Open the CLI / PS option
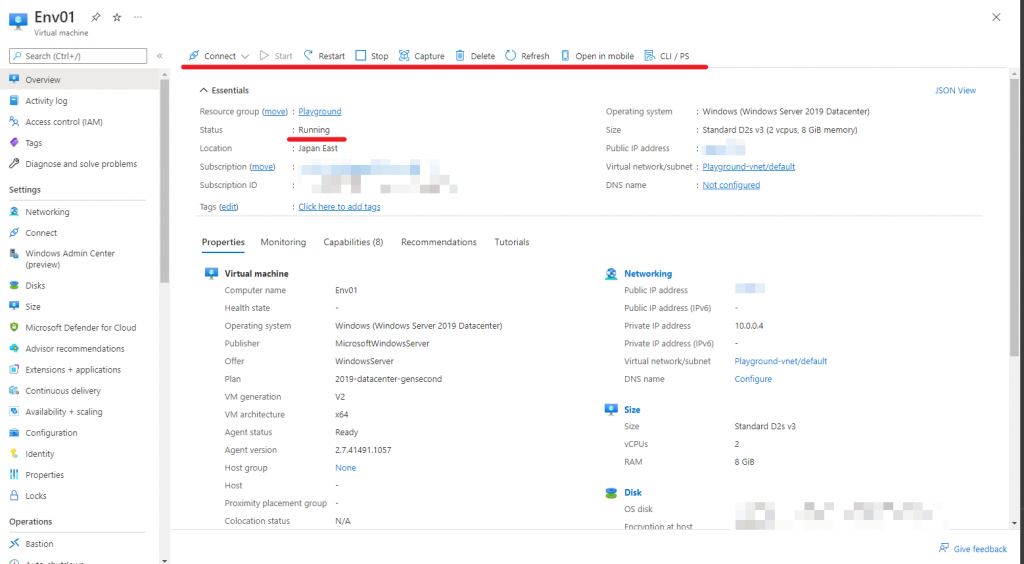The image size is (1024, 564). (667, 56)
